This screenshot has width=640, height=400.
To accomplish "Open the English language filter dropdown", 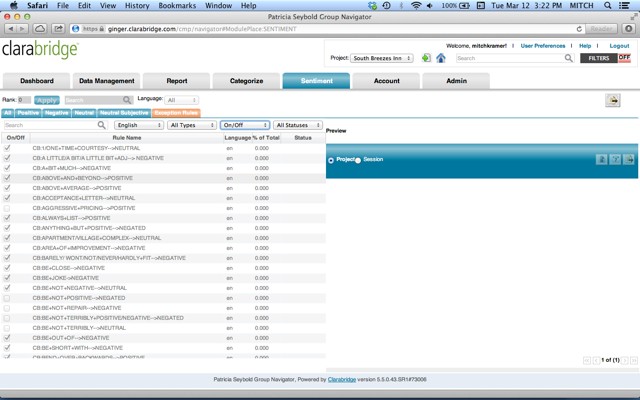I will 139,125.
